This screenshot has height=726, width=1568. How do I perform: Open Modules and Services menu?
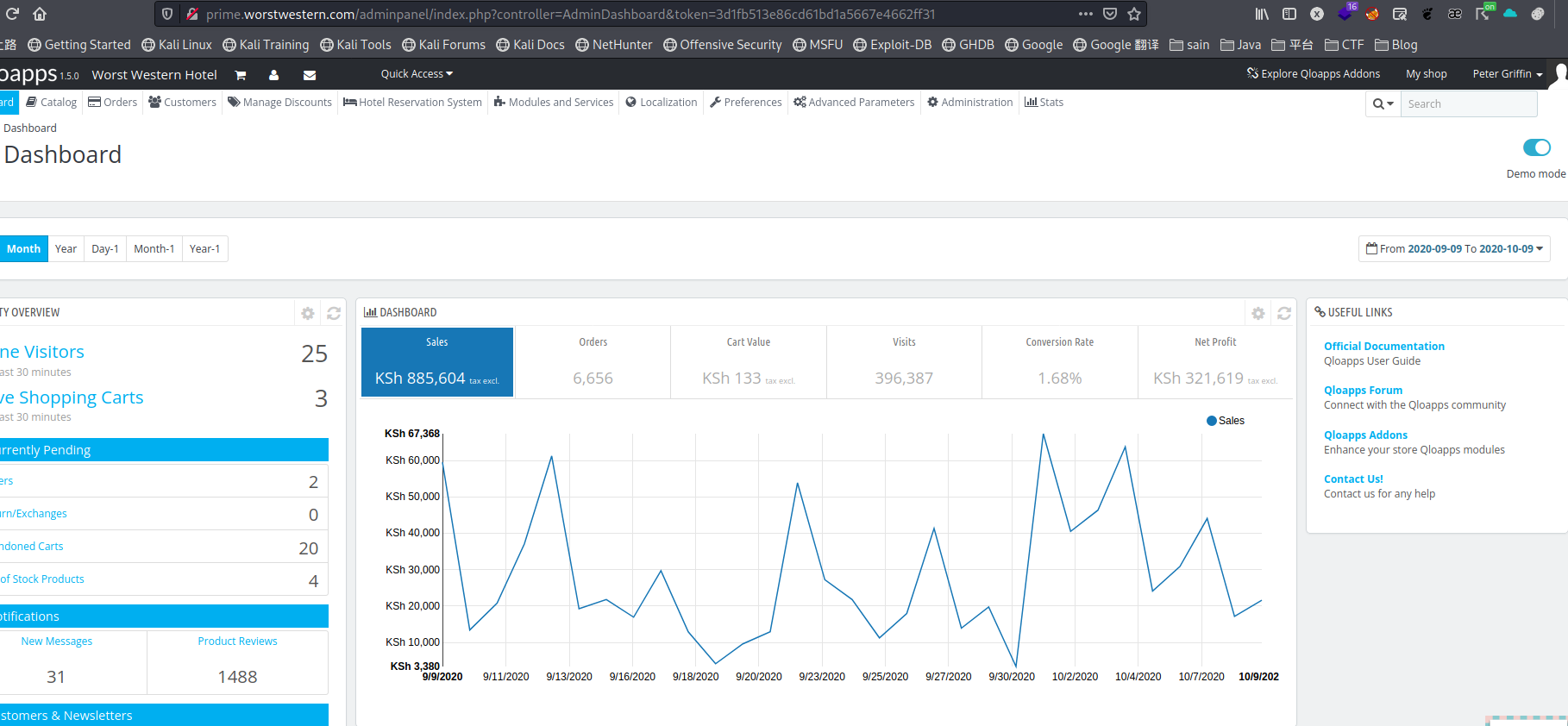[x=554, y=102]
